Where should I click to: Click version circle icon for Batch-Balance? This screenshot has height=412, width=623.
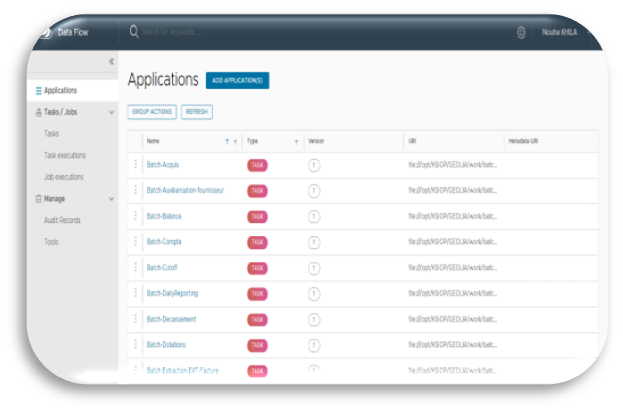click(314, 217)
